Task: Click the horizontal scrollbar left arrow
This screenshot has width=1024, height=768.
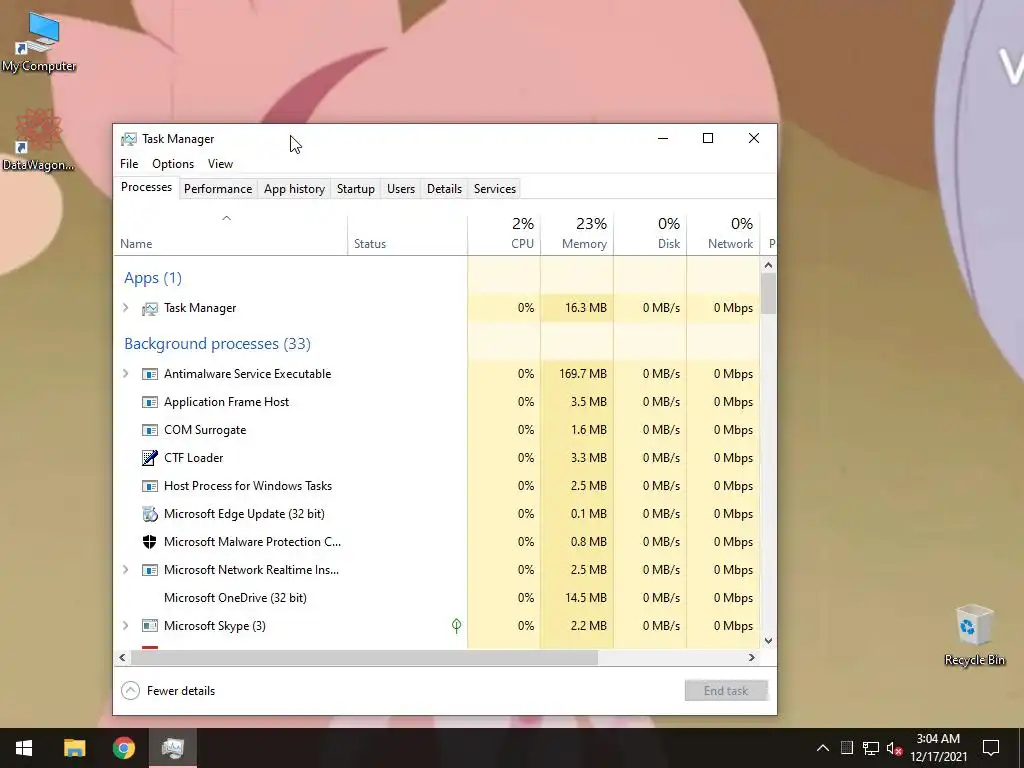Action: tap(122, 658)
